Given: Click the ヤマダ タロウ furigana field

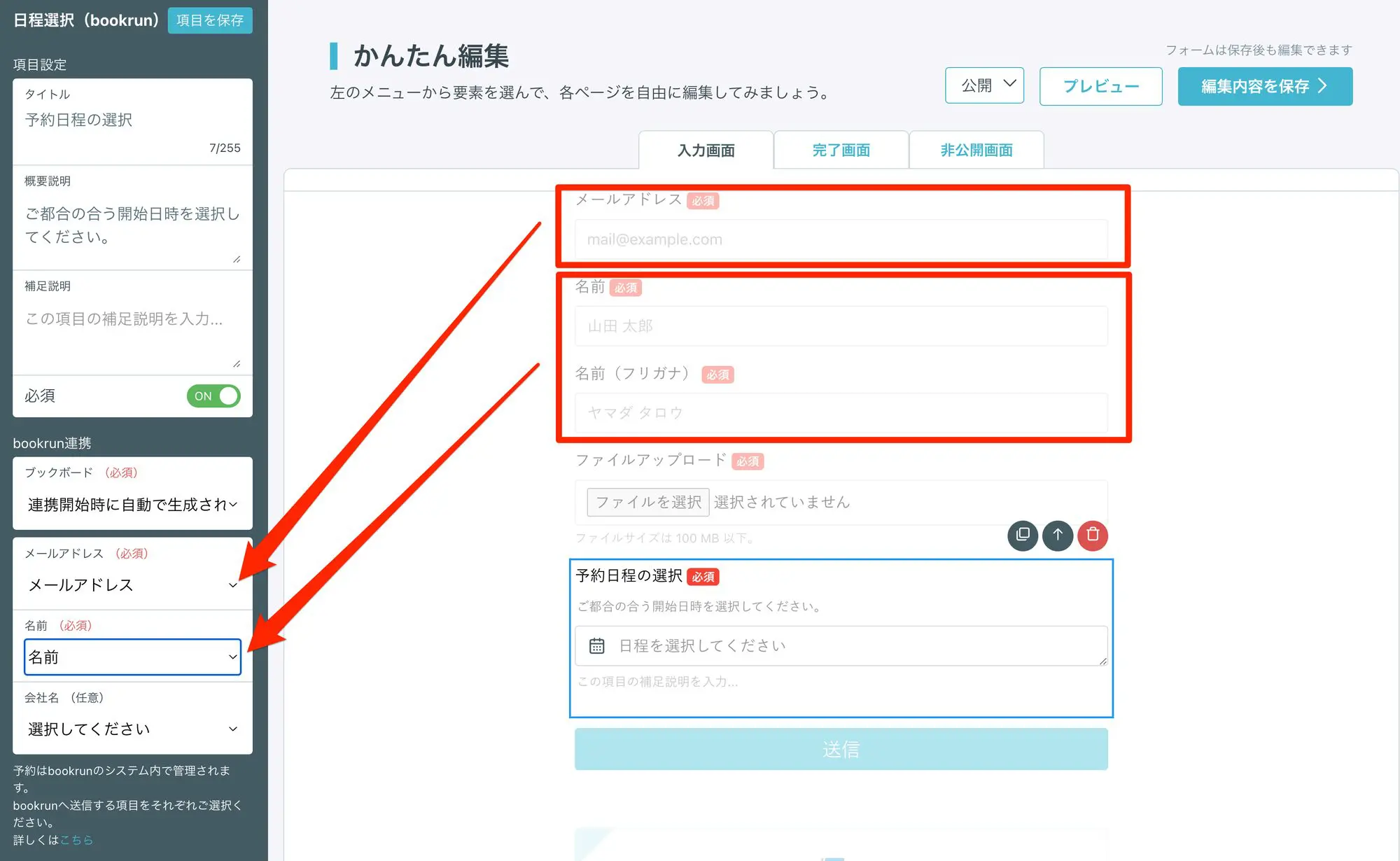Looking at the screenshot, I should pos(841,413).
